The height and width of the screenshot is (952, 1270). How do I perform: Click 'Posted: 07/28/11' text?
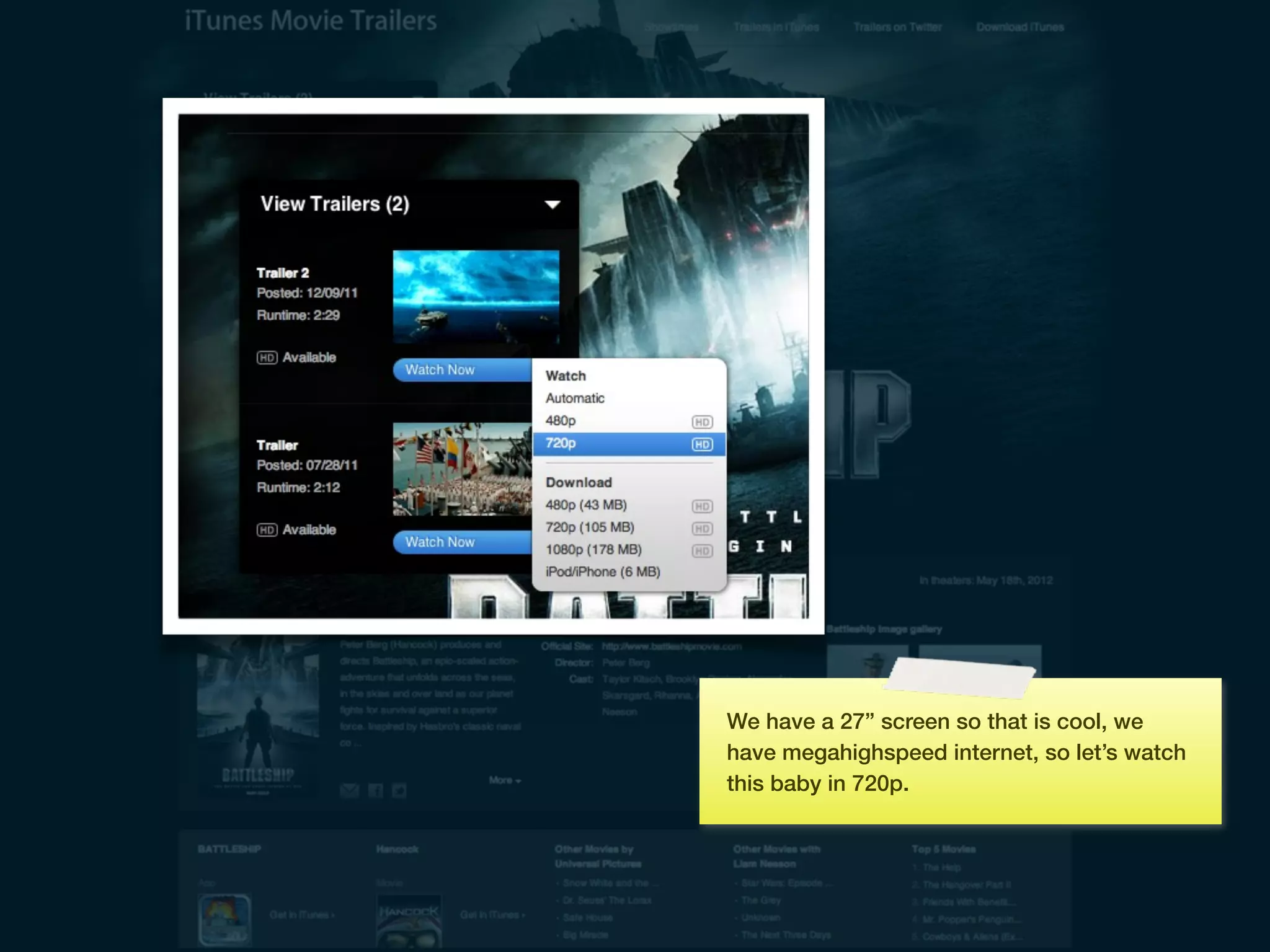[307, 465]
